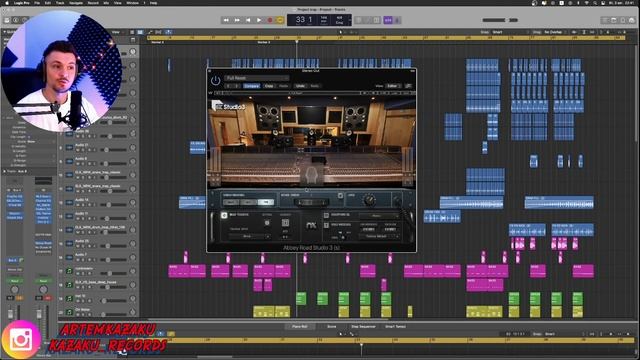The width and height of the screenshot is (640, 360).
Task: Click the pan knob on Bus 8 channel strip
Action: tap(14, 289)
